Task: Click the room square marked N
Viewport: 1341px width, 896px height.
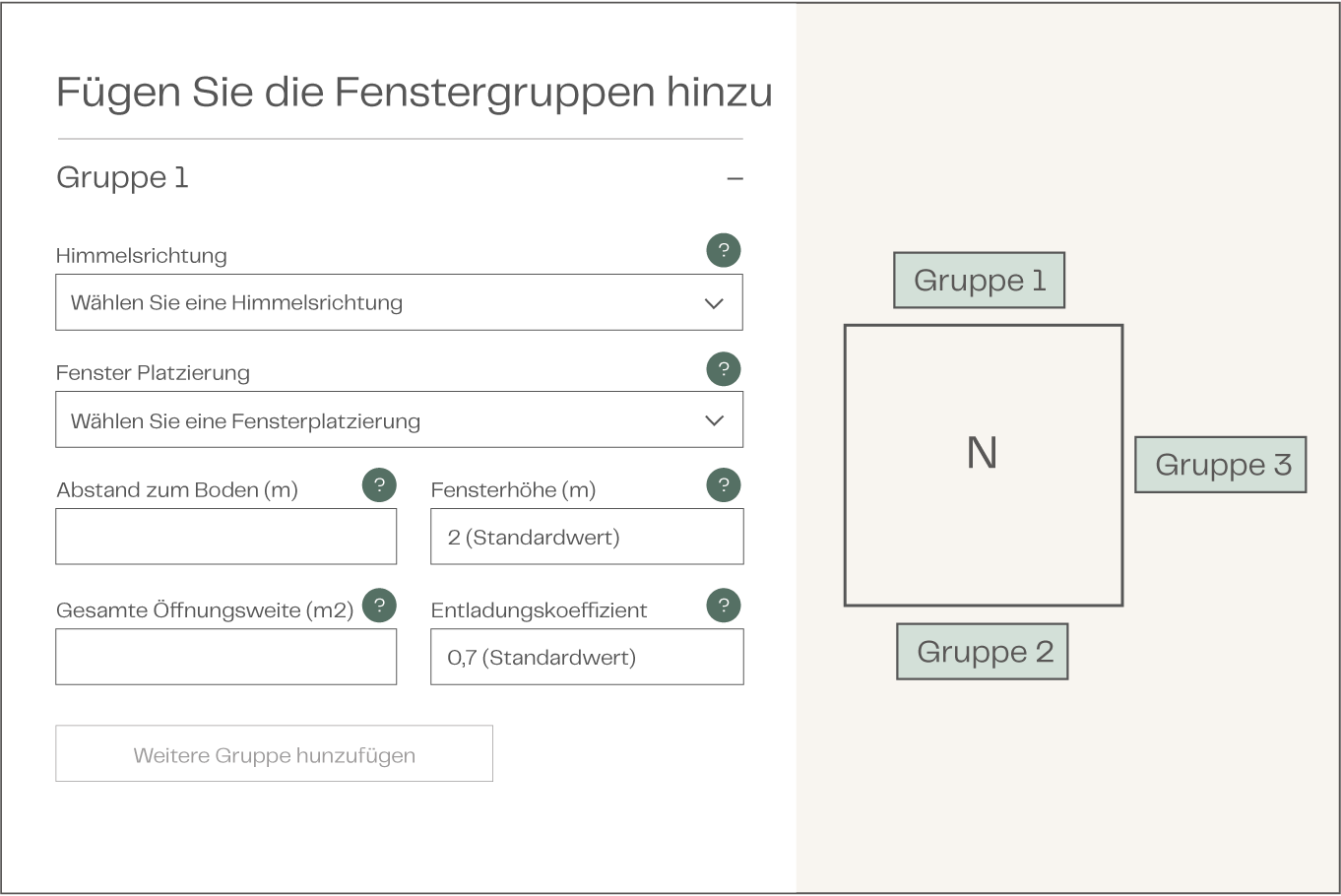Action: pyautogui.click(x=983, y=465)
